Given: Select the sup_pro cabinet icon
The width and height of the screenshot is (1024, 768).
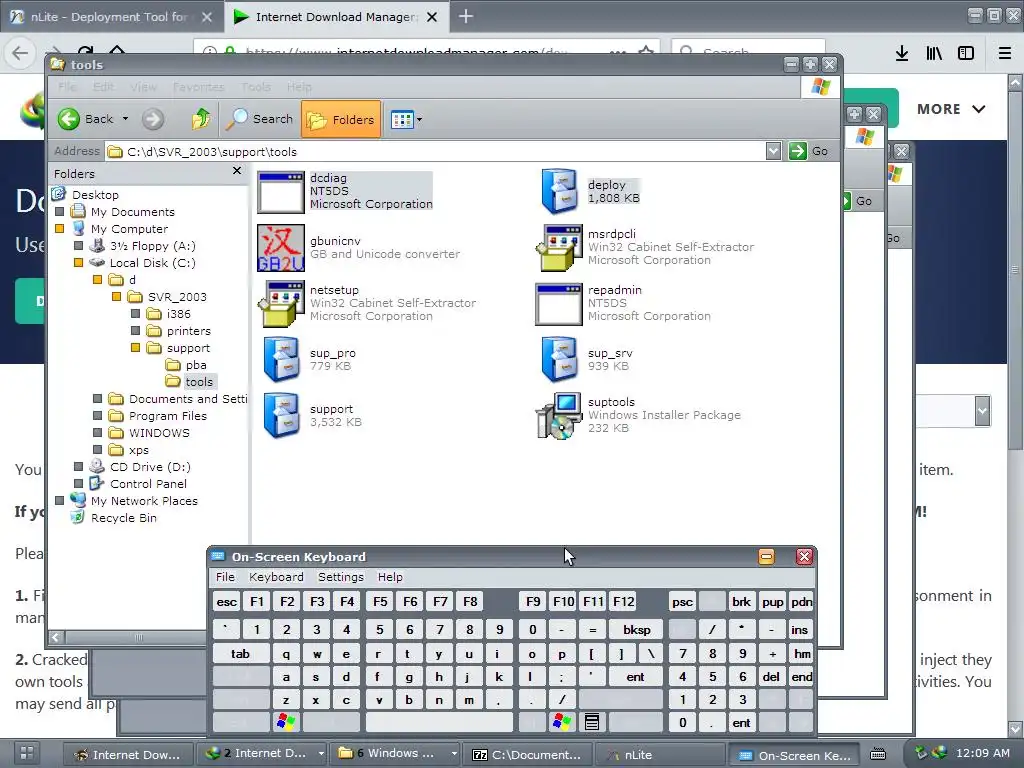Looking at the screenshot, I should [281, 359].
